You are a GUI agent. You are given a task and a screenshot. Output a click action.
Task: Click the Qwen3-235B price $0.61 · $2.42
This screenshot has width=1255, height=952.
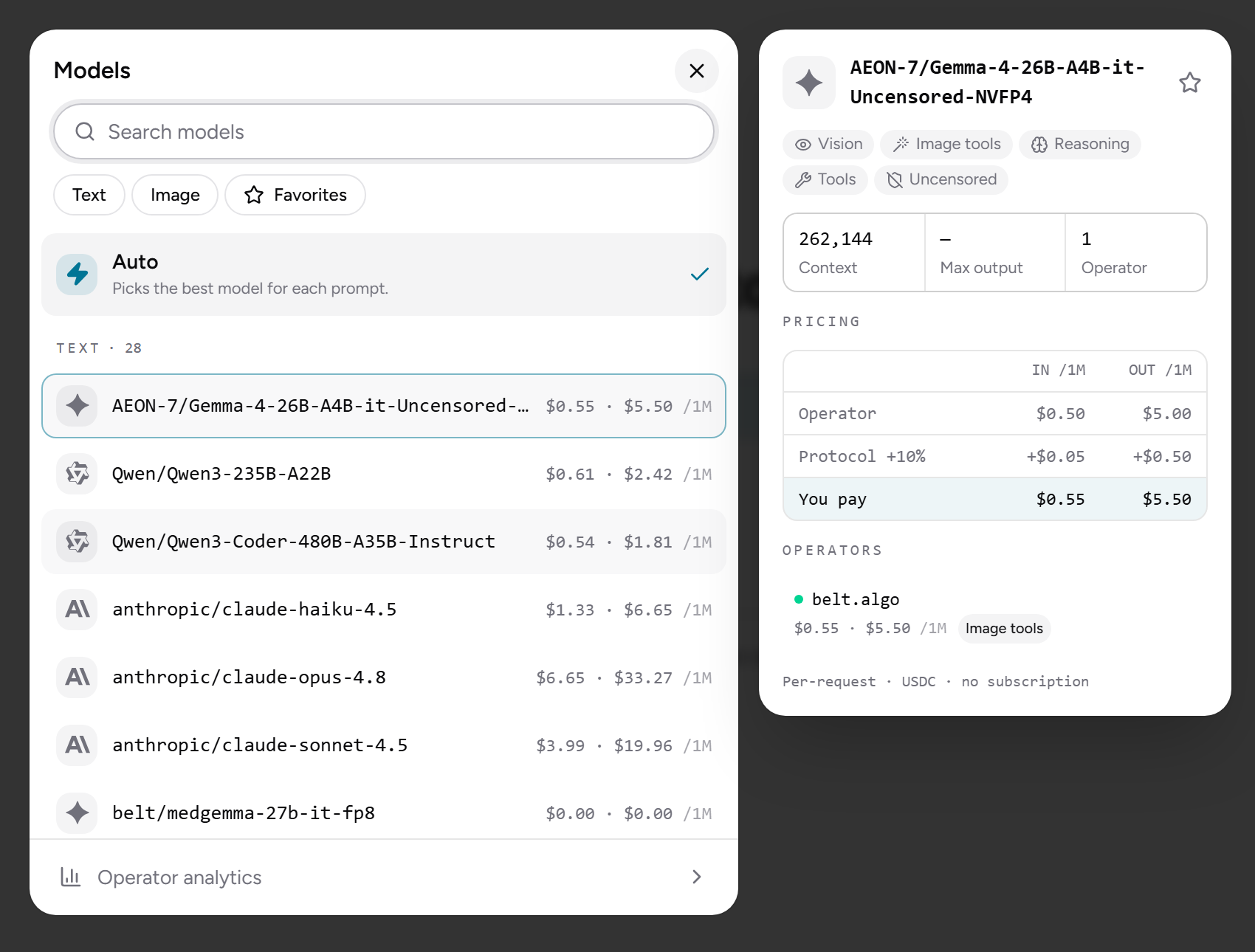[x=609, y=475]
